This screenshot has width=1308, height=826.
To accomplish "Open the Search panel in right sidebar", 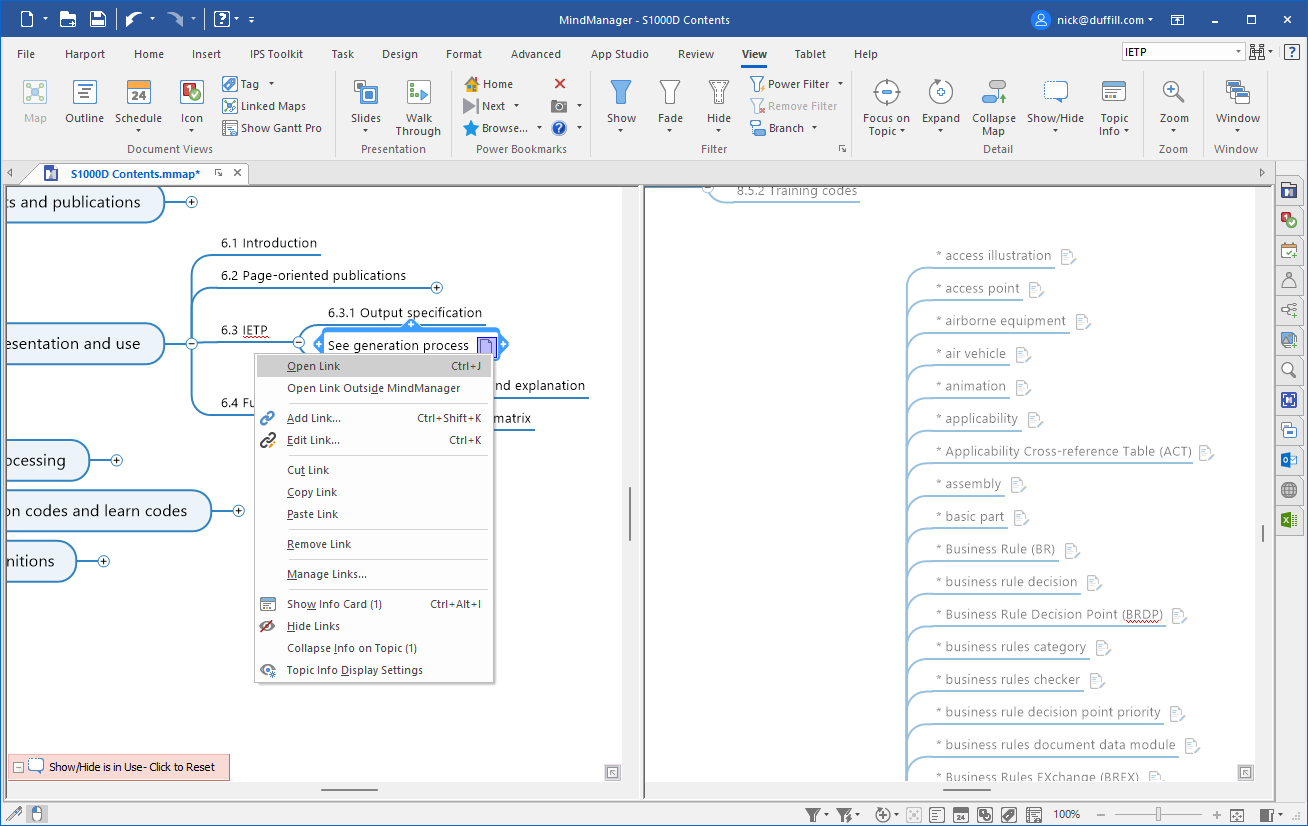I will tap(1290, 370).
